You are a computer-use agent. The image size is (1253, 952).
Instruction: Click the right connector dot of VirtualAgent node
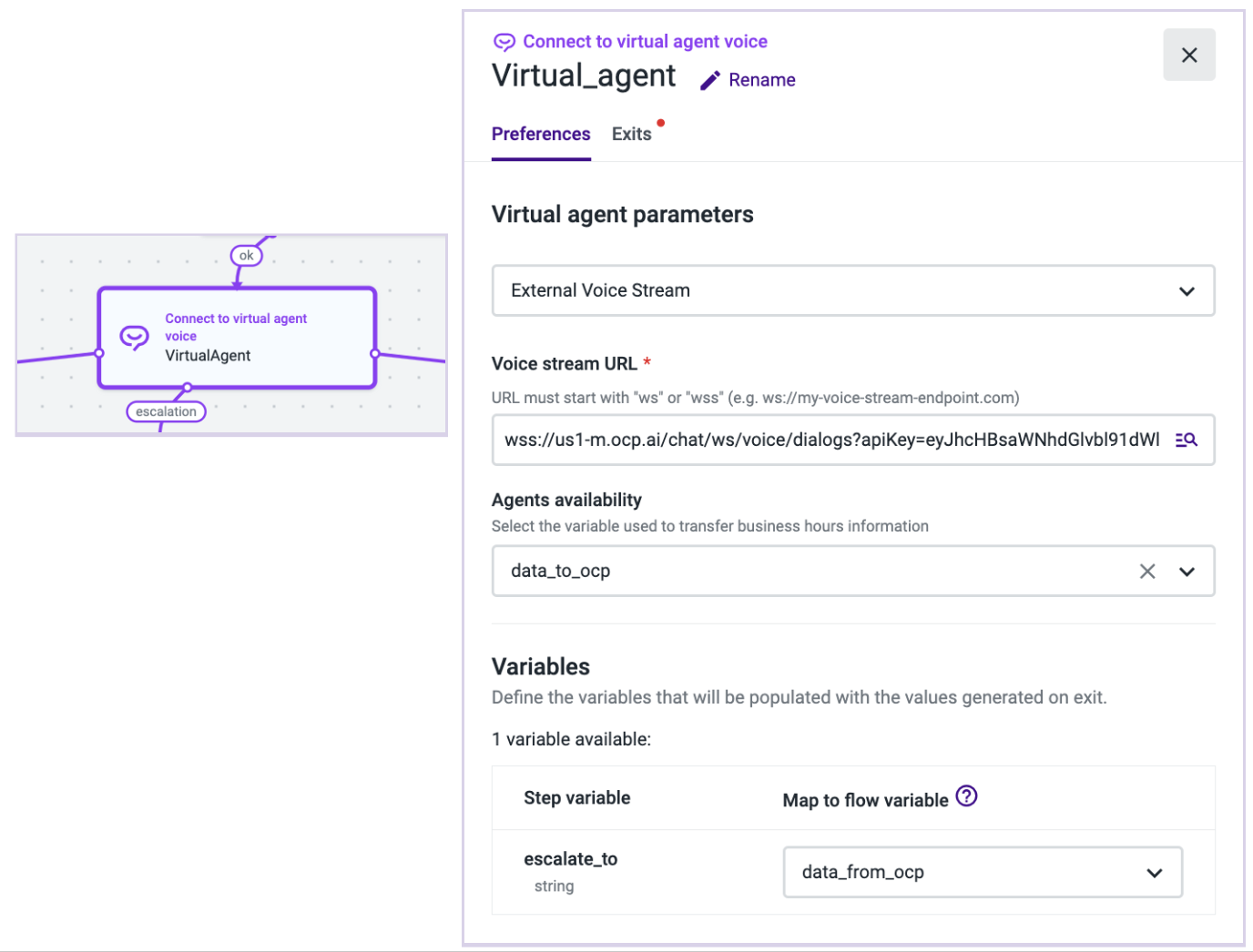tap(374, 353)
